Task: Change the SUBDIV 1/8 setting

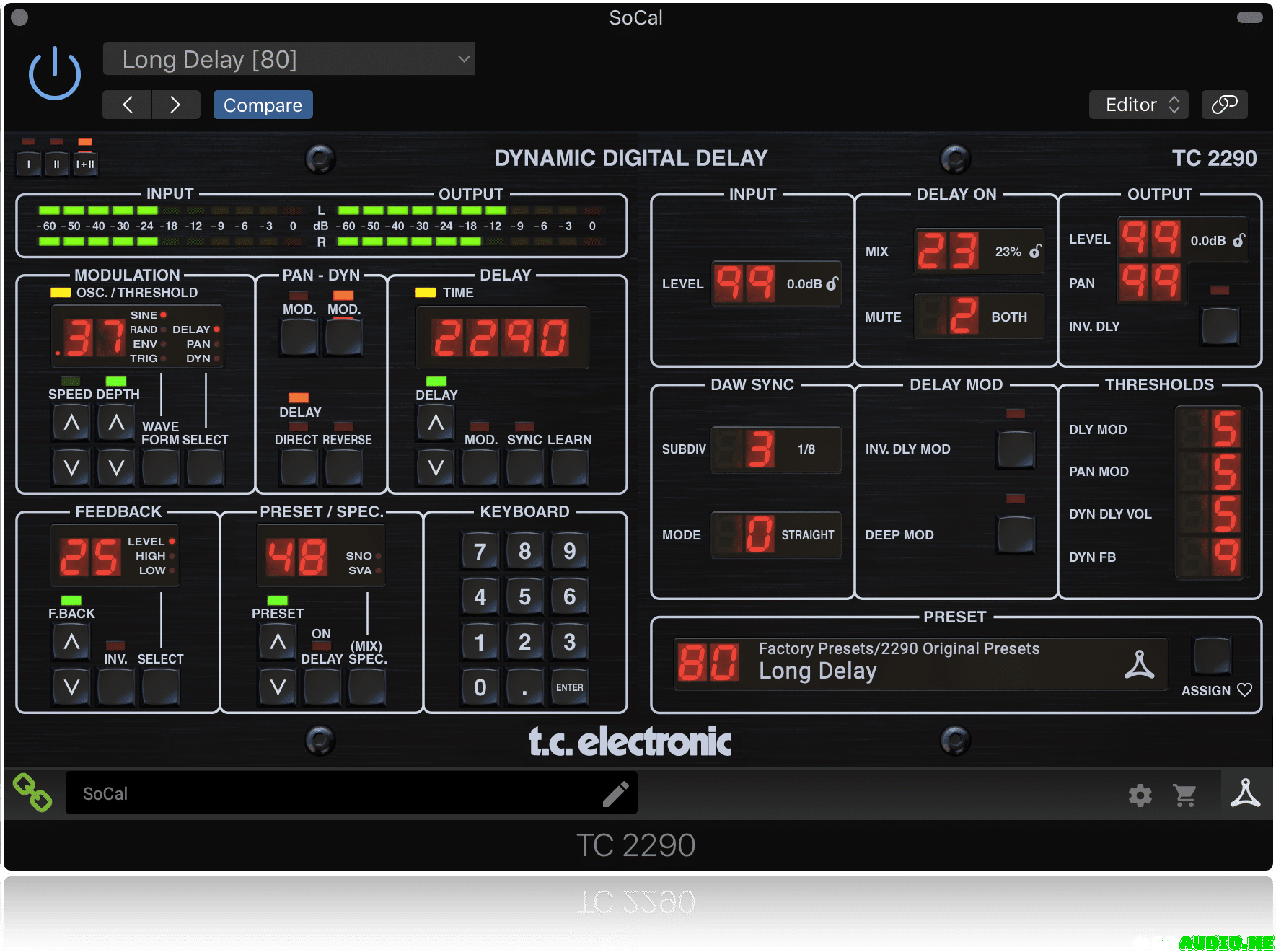Action: click(x=776, y=449)
